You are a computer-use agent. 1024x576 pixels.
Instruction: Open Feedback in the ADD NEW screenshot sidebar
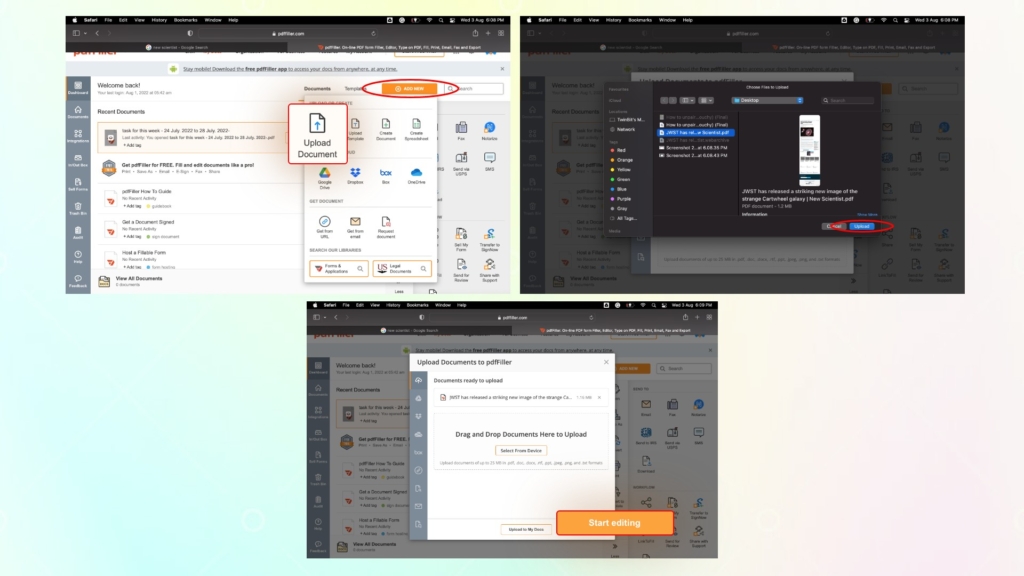78,281
